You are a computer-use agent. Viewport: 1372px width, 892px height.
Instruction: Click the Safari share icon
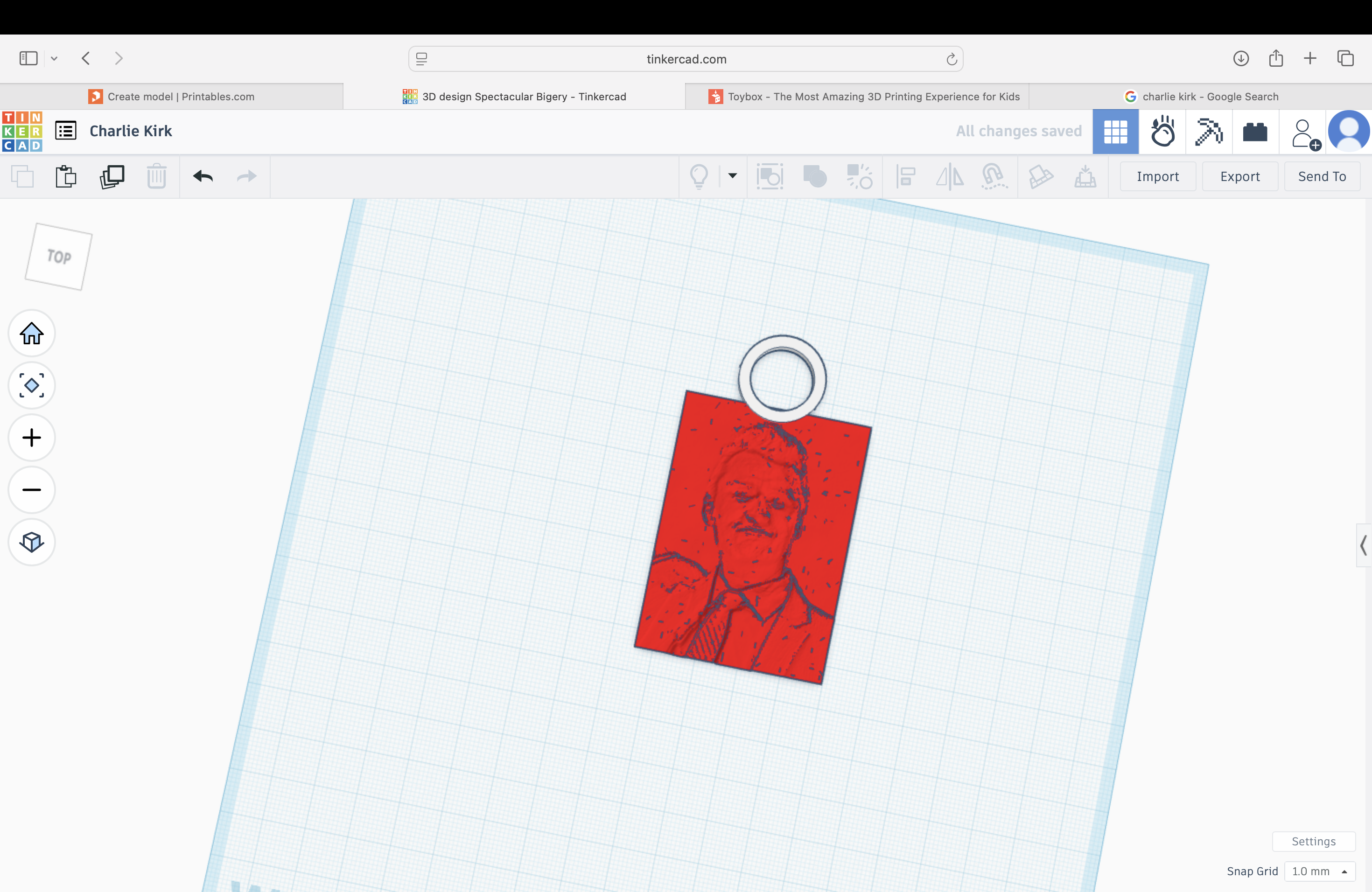click(x=1276, y=58)
